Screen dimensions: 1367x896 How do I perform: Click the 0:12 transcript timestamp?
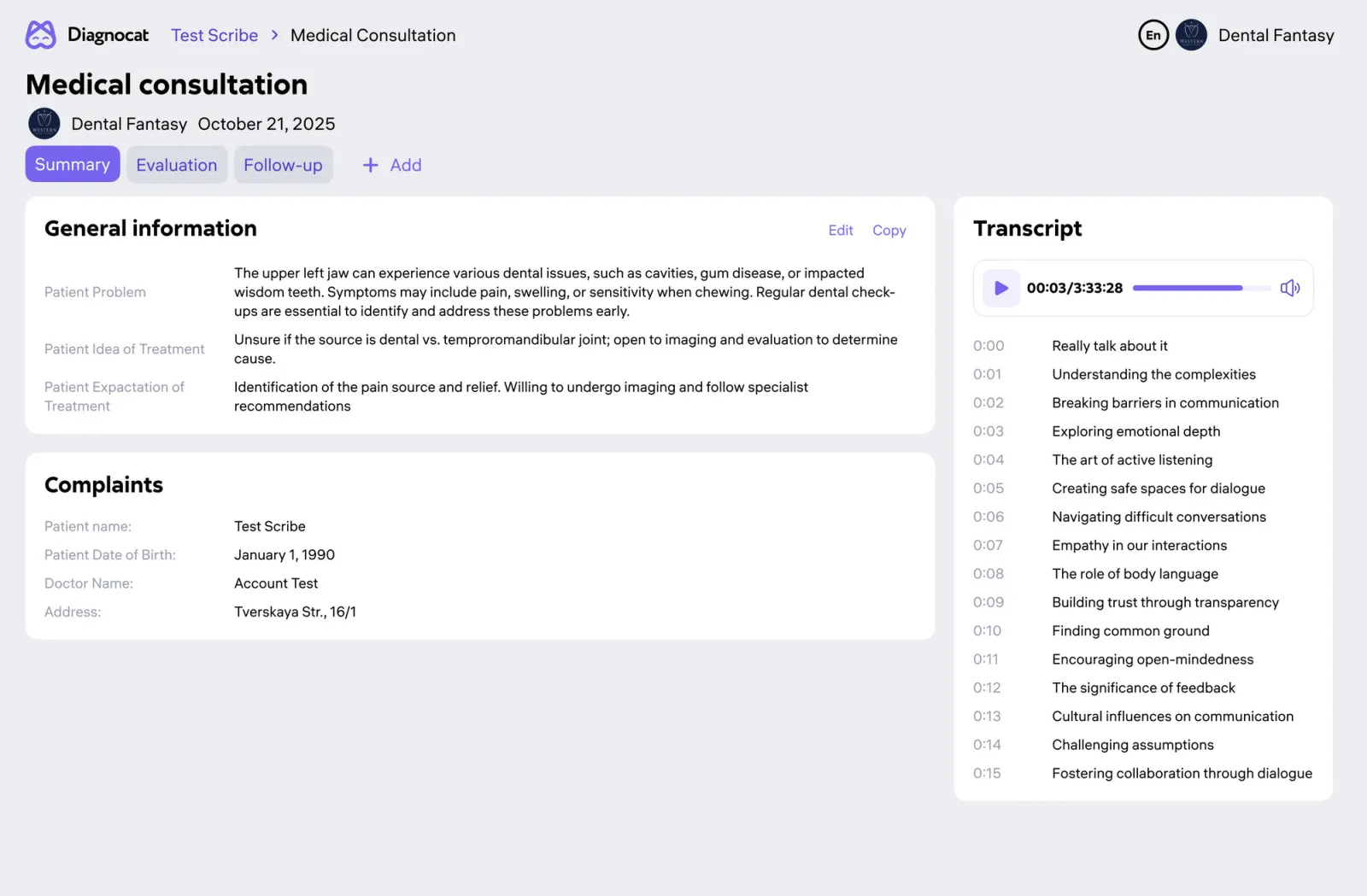pos(987,688)
